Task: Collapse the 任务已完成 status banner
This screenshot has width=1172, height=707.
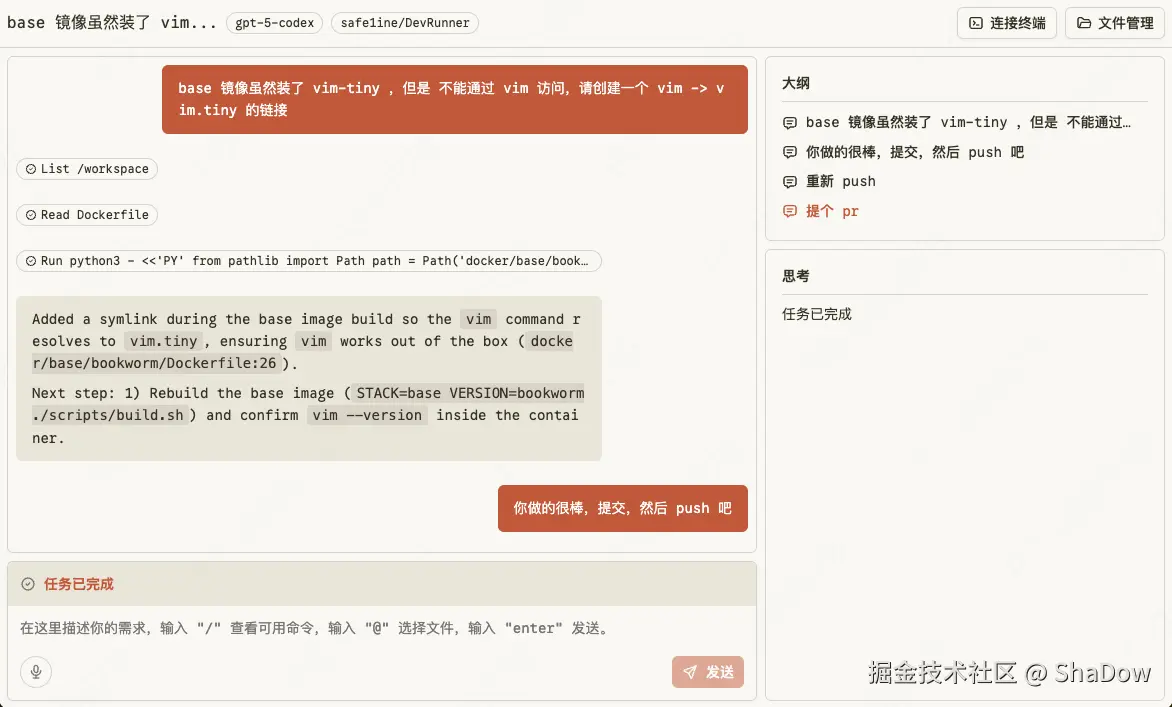Action: [75, 583]
